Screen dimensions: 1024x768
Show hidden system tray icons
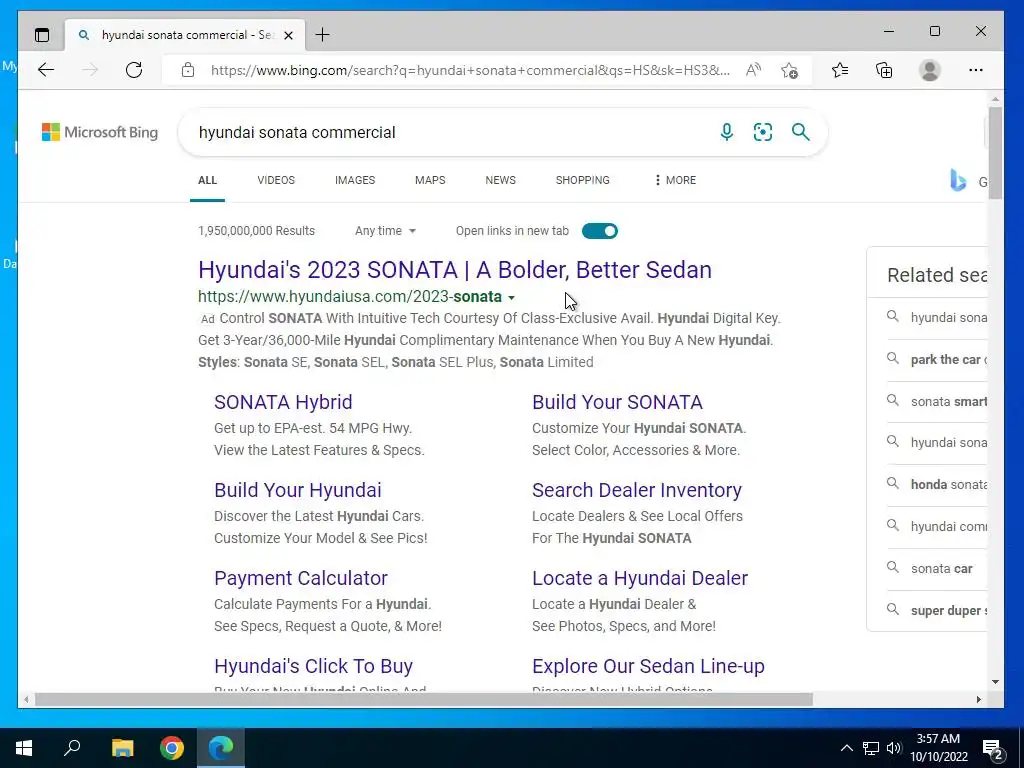coord(846,748)
